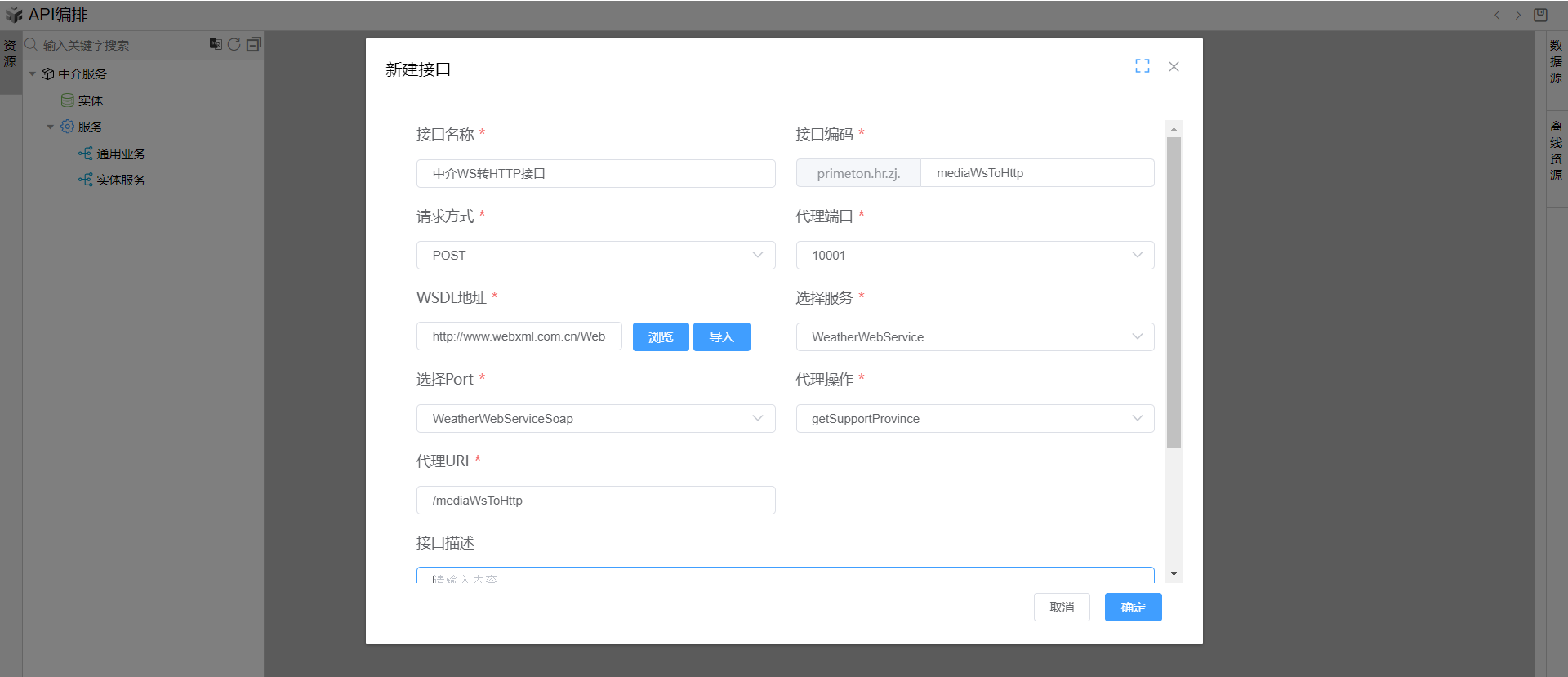Click the save icon in top-right toolbar

click(1540, 15)
